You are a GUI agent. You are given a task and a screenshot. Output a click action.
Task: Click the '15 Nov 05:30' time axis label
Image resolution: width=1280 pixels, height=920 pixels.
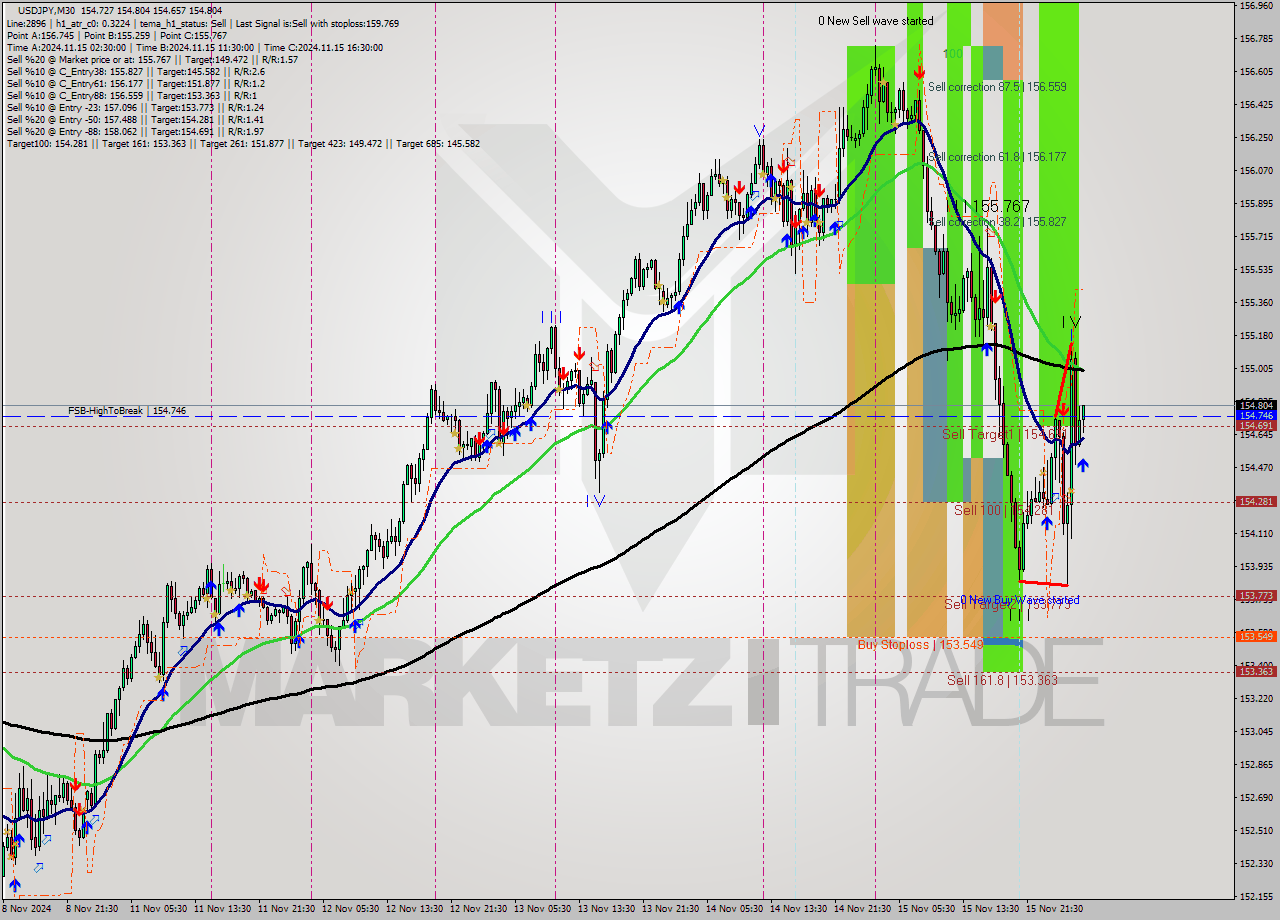(924, 909)
